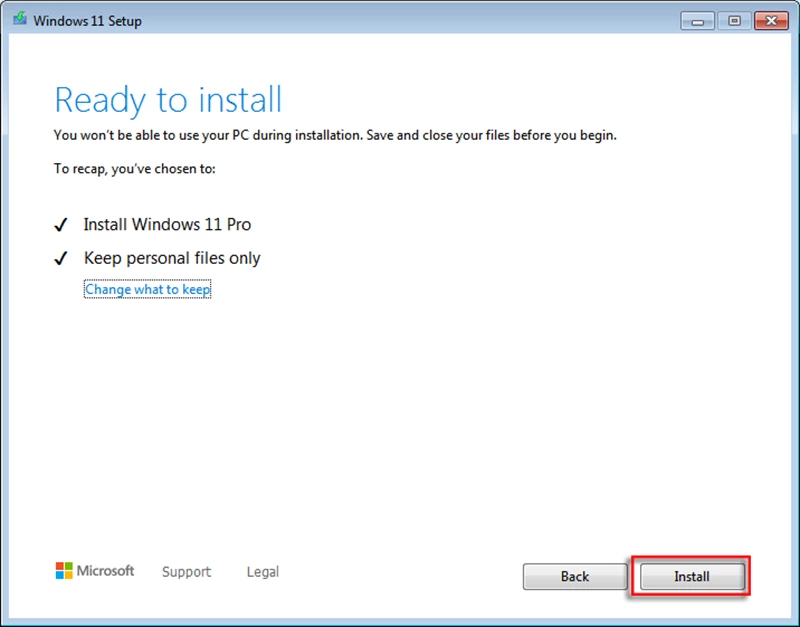Click the 'Ready to install' heading
800x627 pixels.
click(168, 99)
